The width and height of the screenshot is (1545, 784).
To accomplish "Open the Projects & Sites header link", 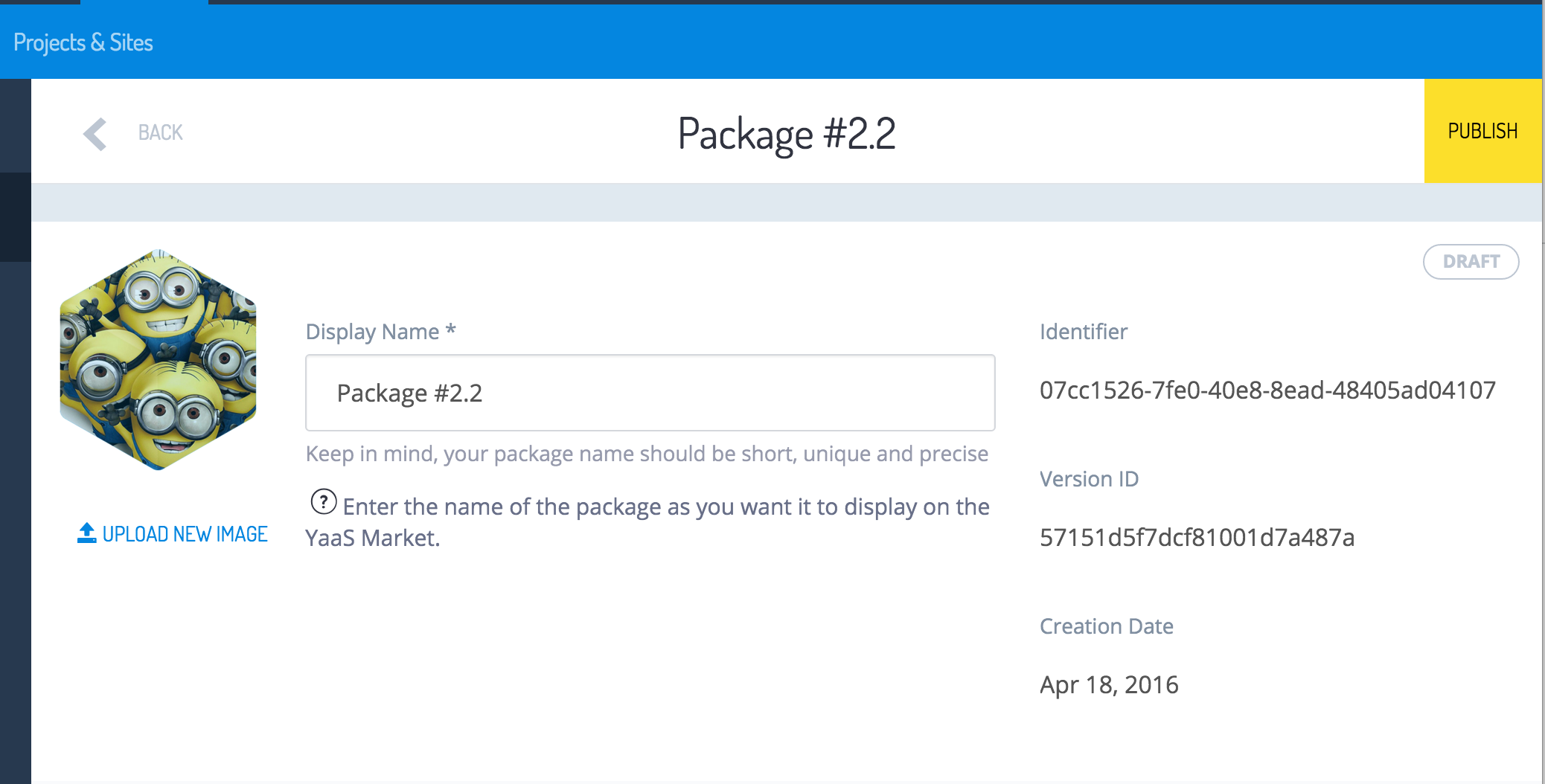I will [x=83, y=42].
